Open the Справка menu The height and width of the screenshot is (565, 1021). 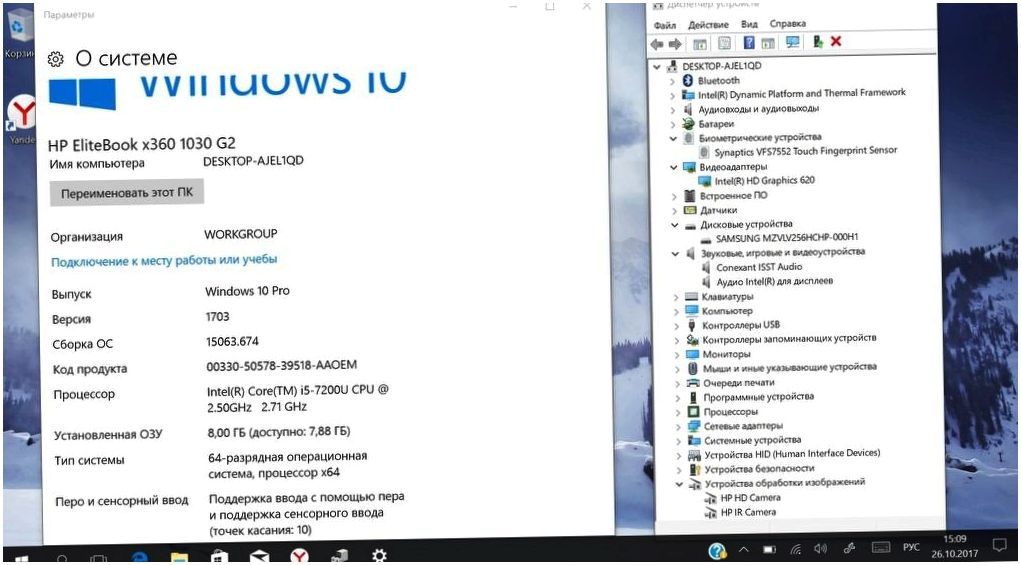click(x=787, y=23)
